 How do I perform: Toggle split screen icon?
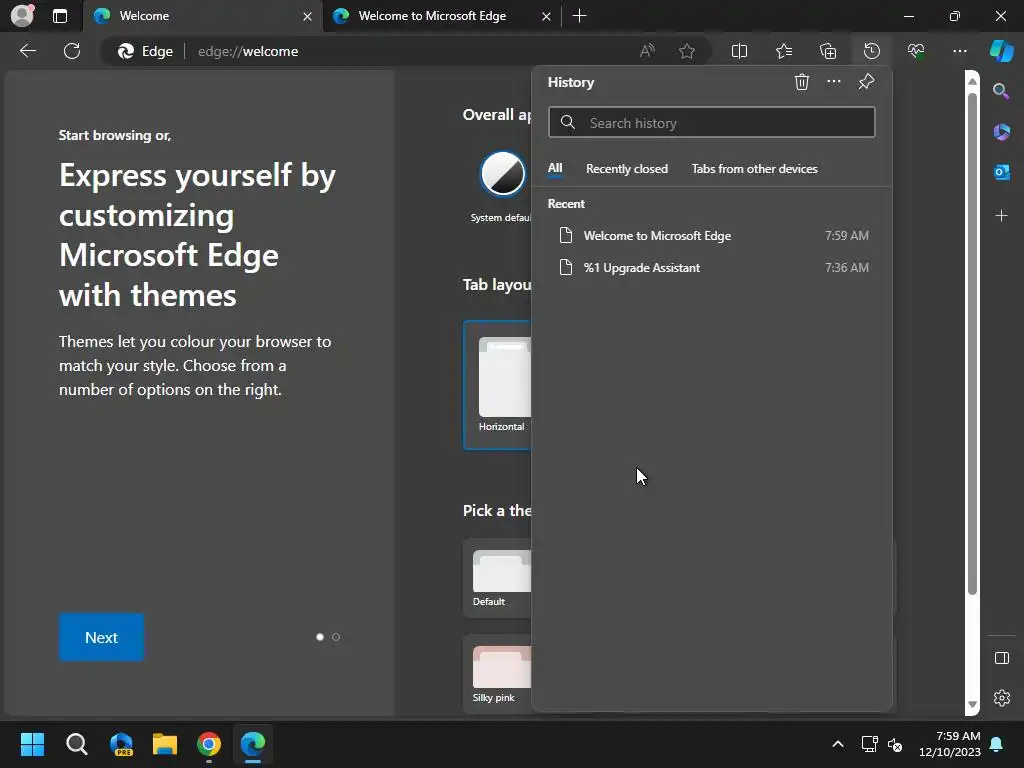click(x=739, y=51)
